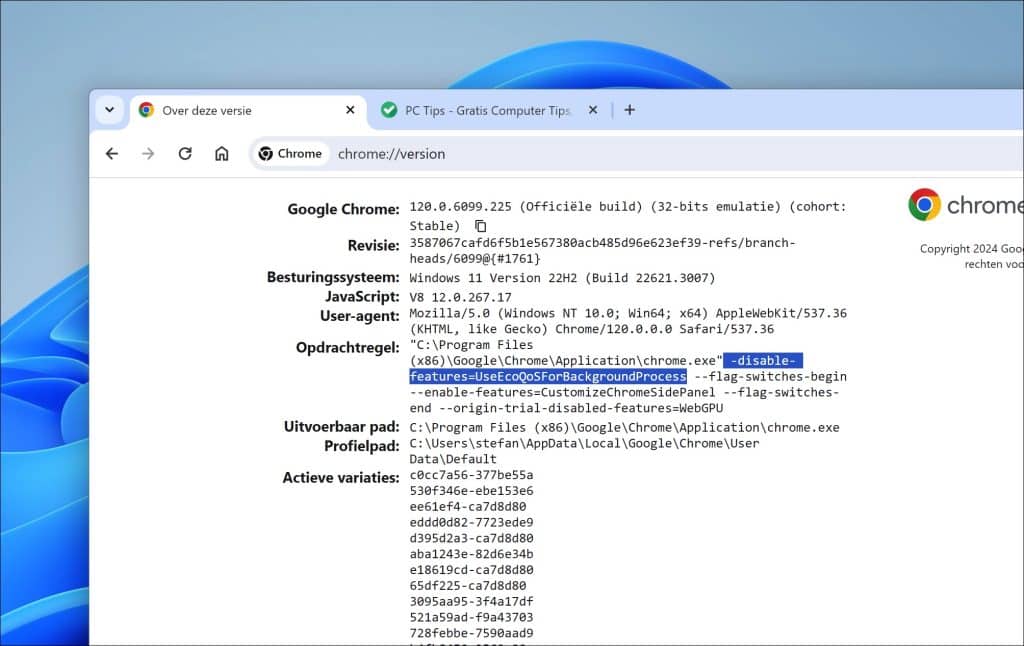Click the Profielpad C:\Users\stefan value
Viewport: 1024px width, 646px height.
click(x=584, y=451)
